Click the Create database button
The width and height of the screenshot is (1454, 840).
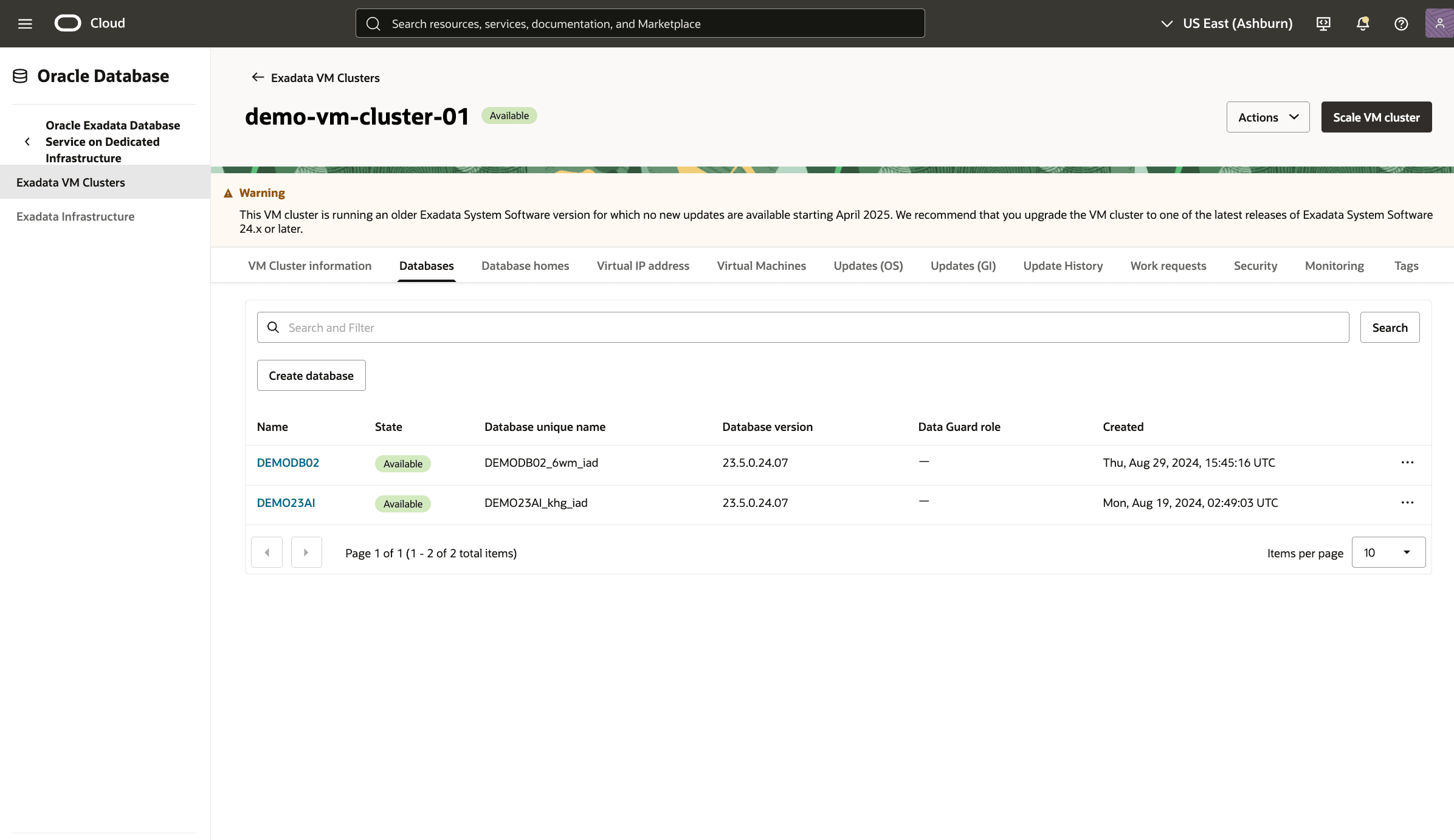coord(311,375)
